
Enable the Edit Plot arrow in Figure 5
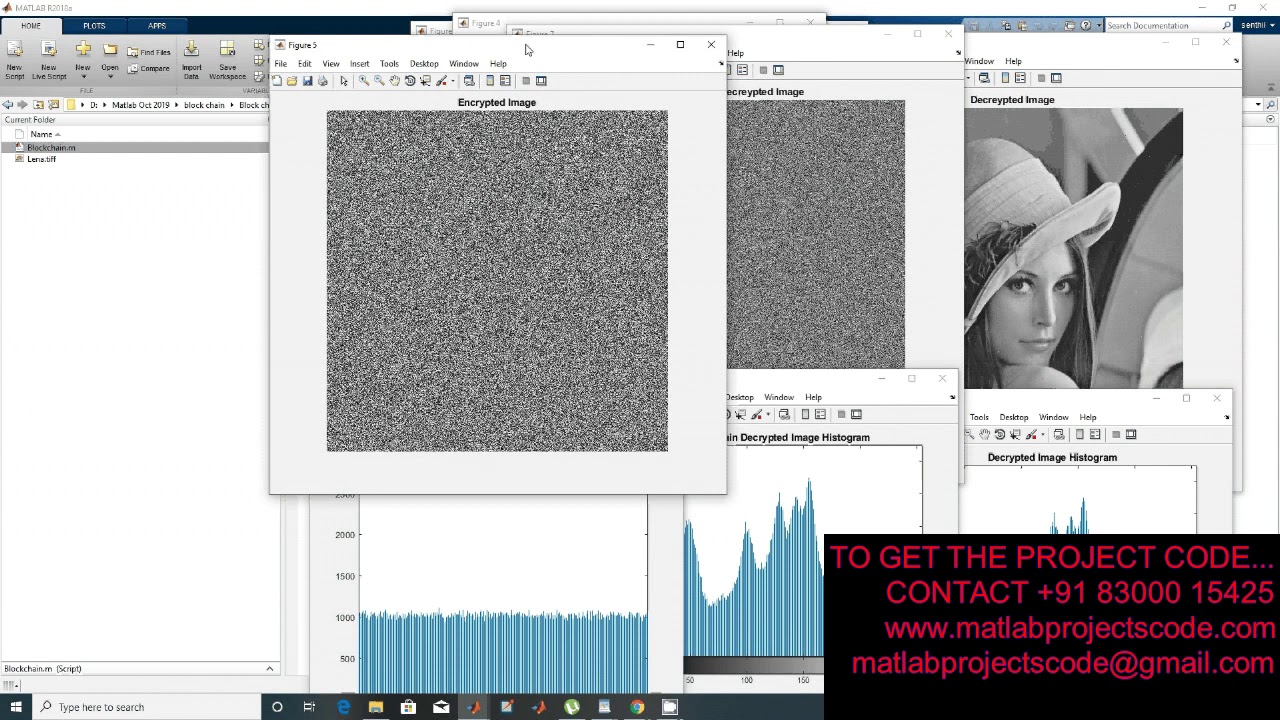click(344, 81)
